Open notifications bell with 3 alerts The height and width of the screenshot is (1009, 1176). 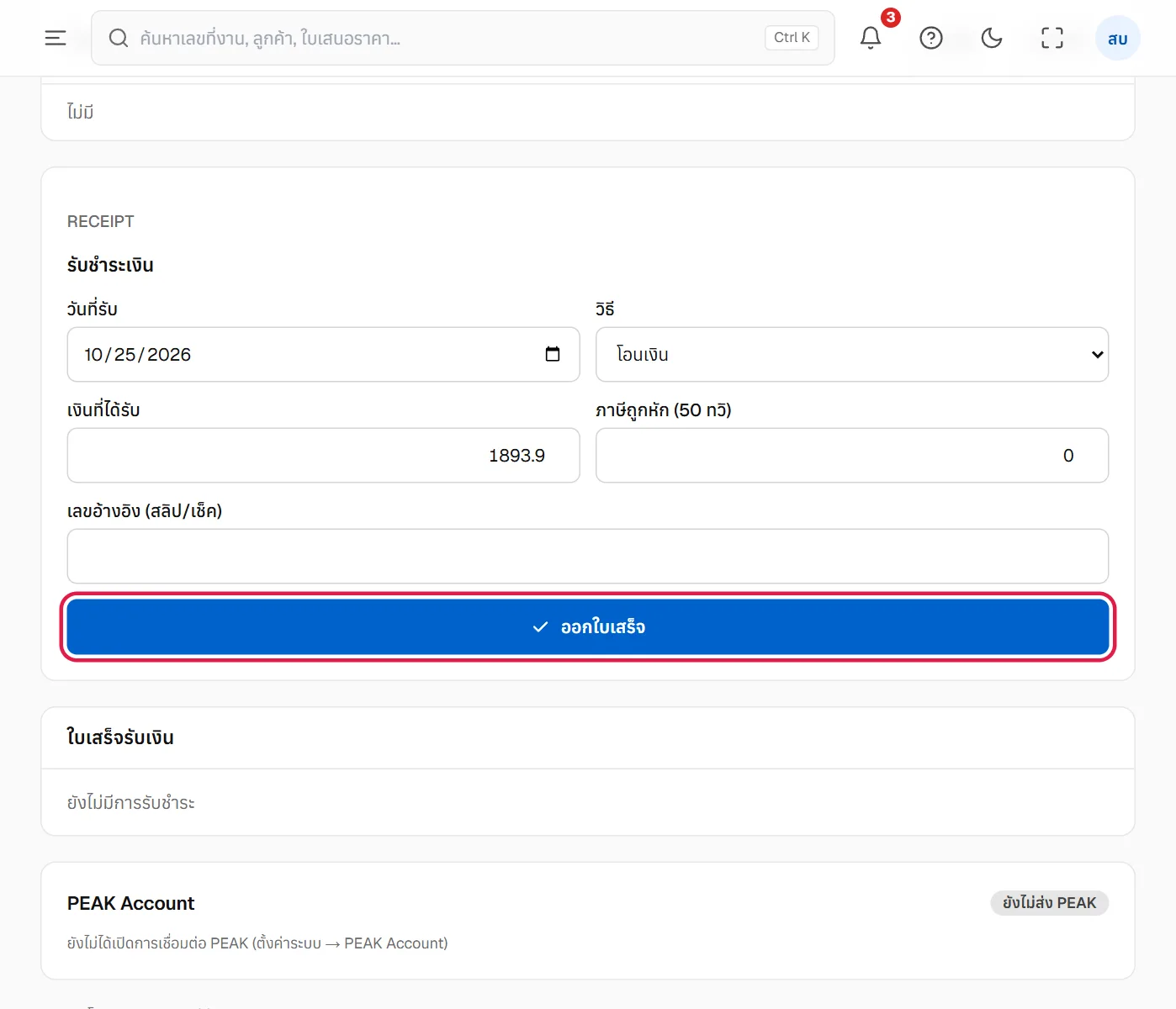pos(871,38)
